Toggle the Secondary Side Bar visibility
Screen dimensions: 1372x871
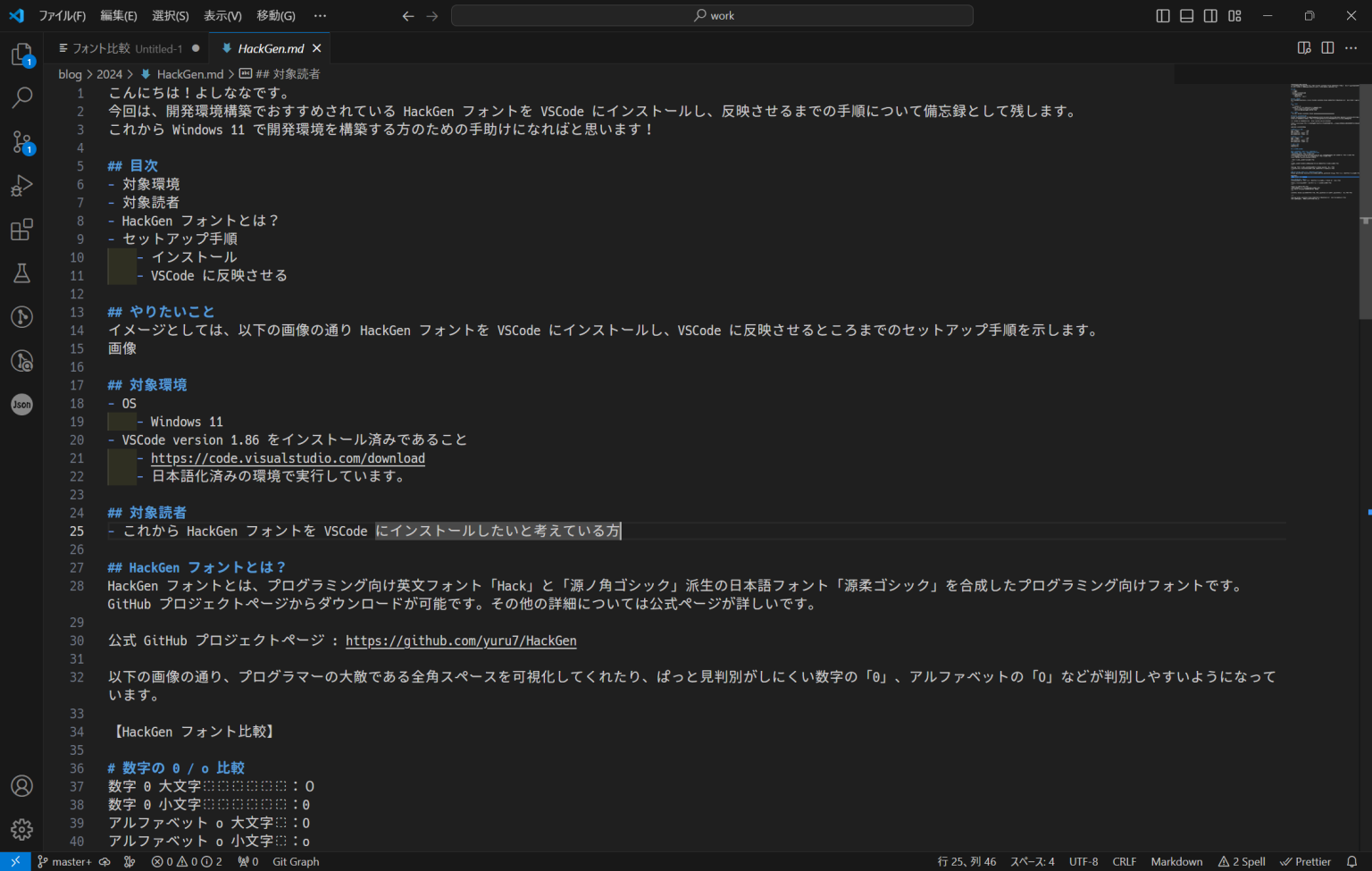point(1210,15)
